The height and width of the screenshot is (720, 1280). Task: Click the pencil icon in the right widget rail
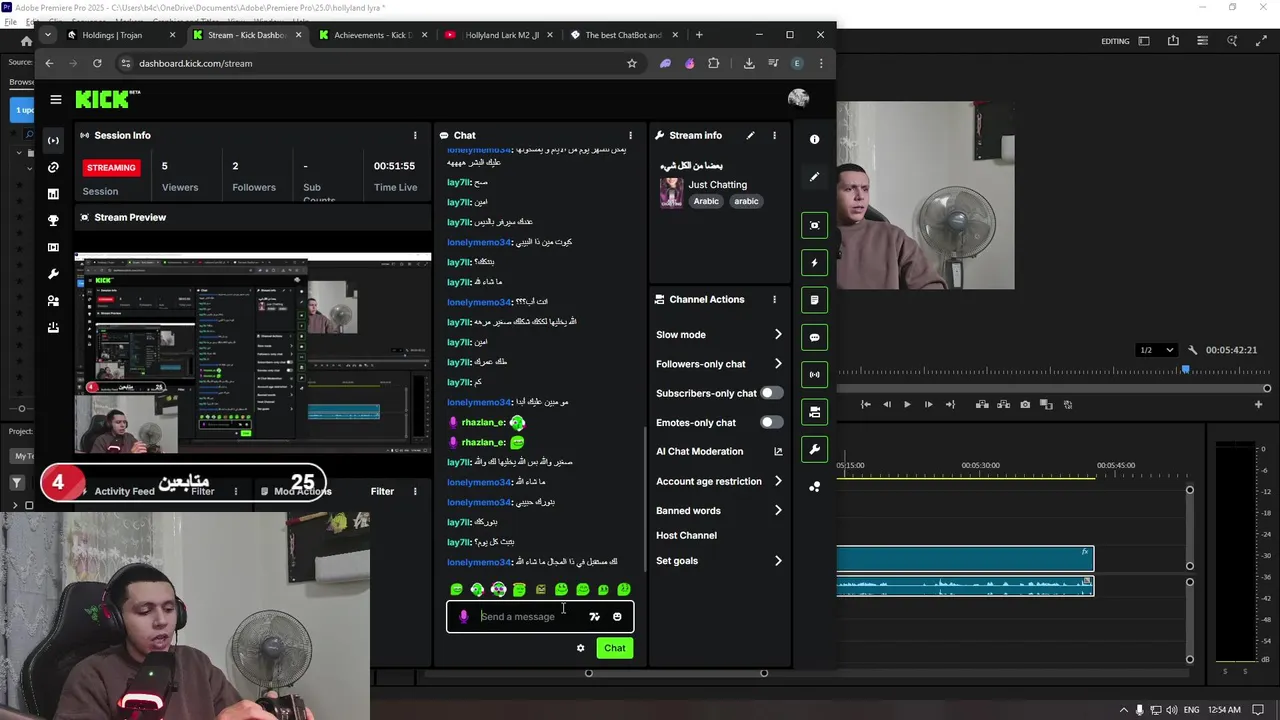point(814,177)
